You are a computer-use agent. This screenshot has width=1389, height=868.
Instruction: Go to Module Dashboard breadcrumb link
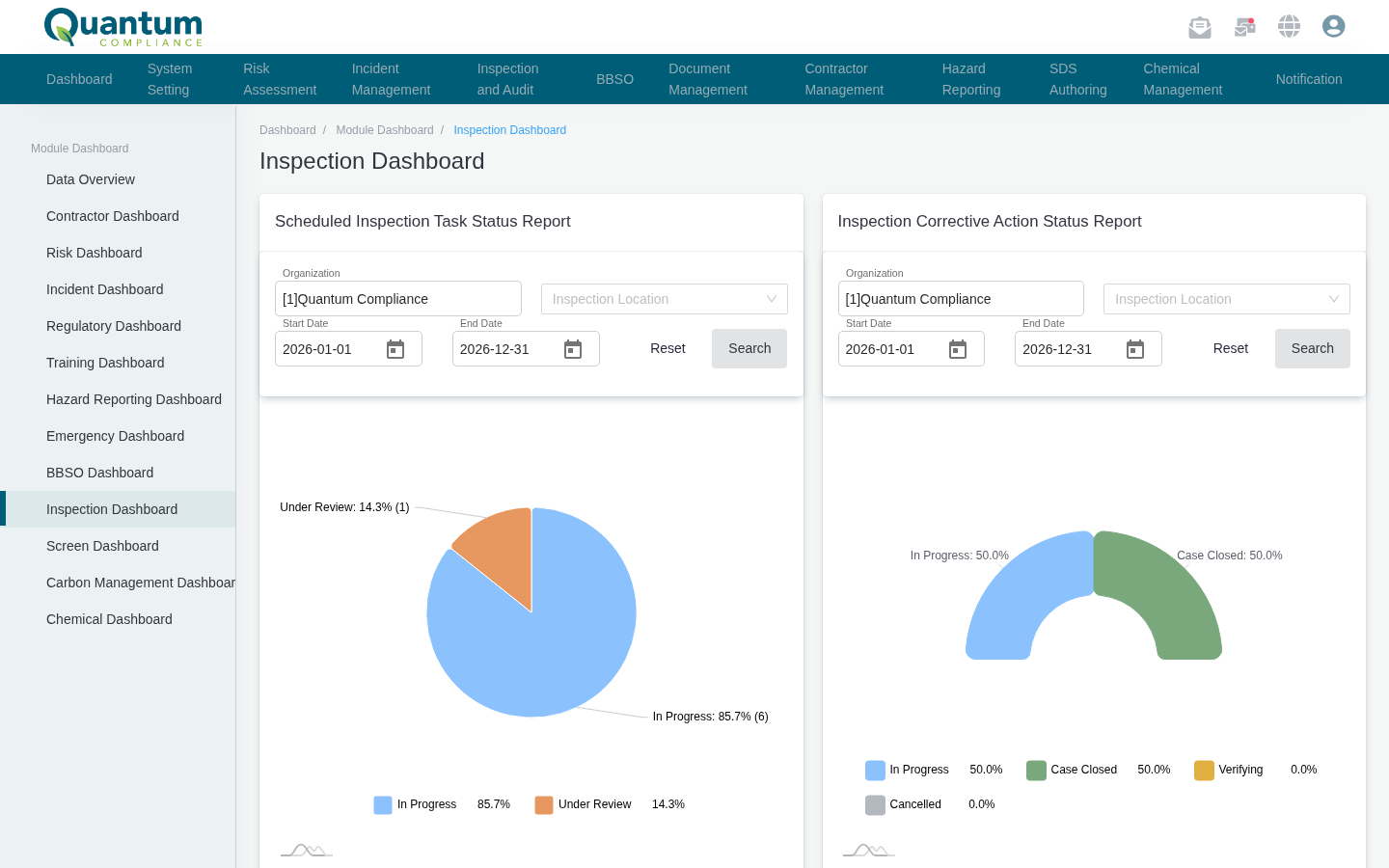(x=385, y=130)
